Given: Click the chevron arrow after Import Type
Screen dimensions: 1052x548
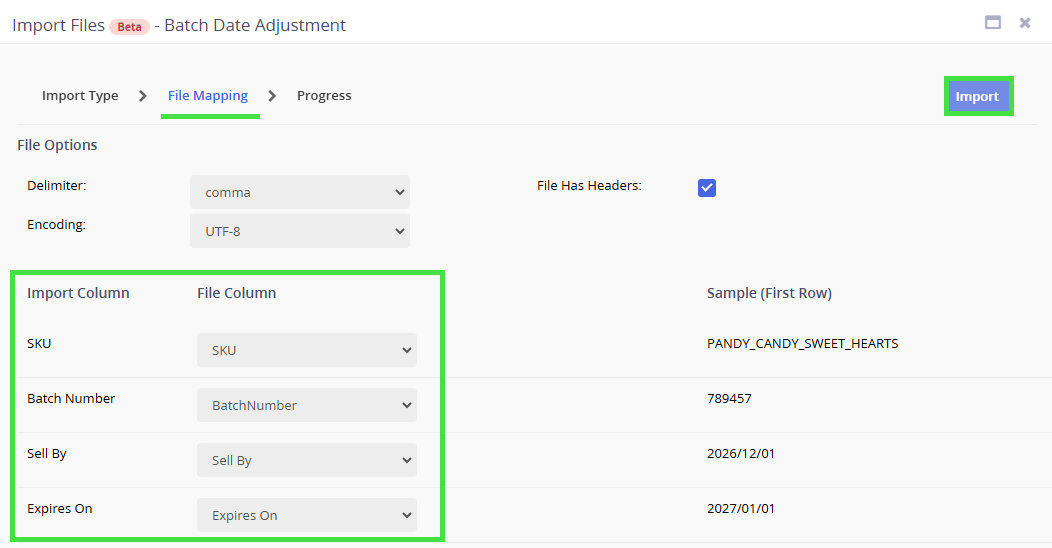Looking at the screenshot, I should (143, 96).
